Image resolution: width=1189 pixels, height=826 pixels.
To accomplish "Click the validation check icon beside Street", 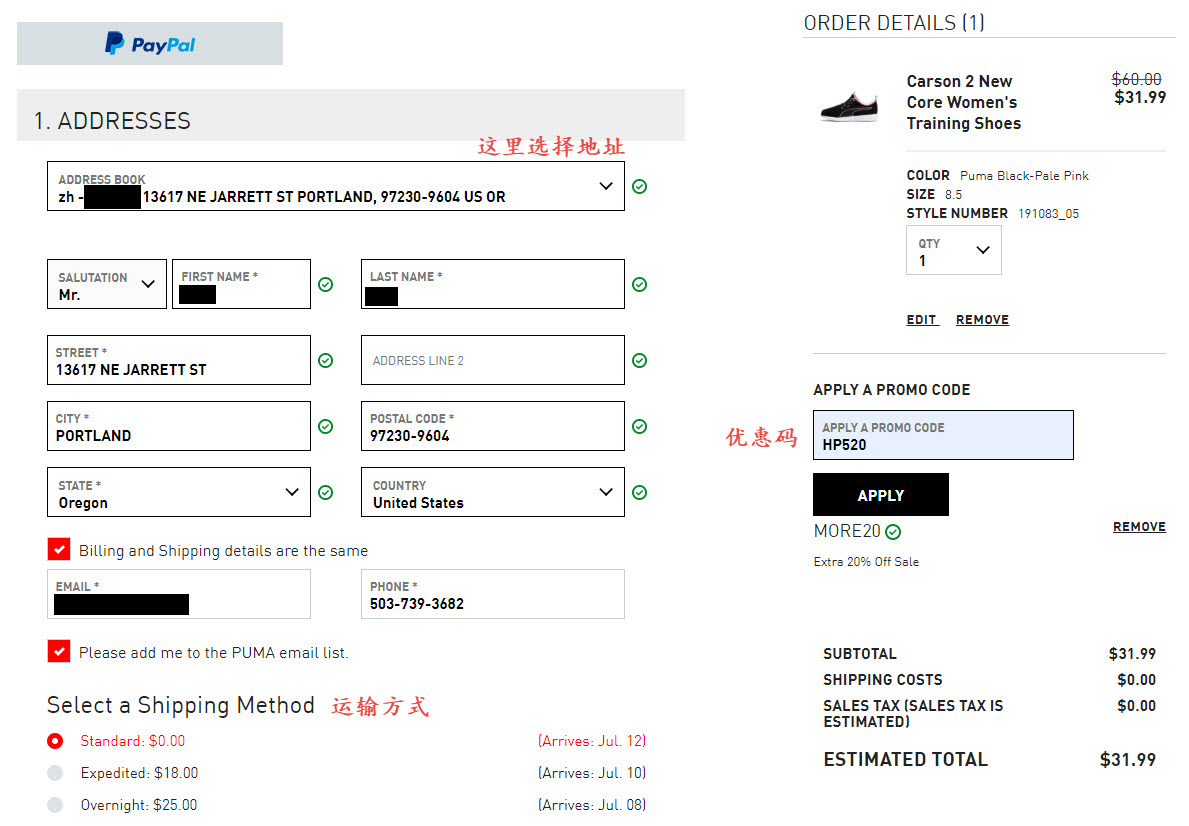I will click(x=325, y=360).
